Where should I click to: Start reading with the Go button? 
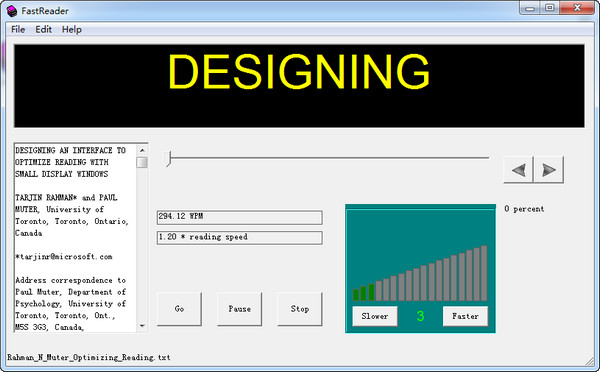click(179, 309)
